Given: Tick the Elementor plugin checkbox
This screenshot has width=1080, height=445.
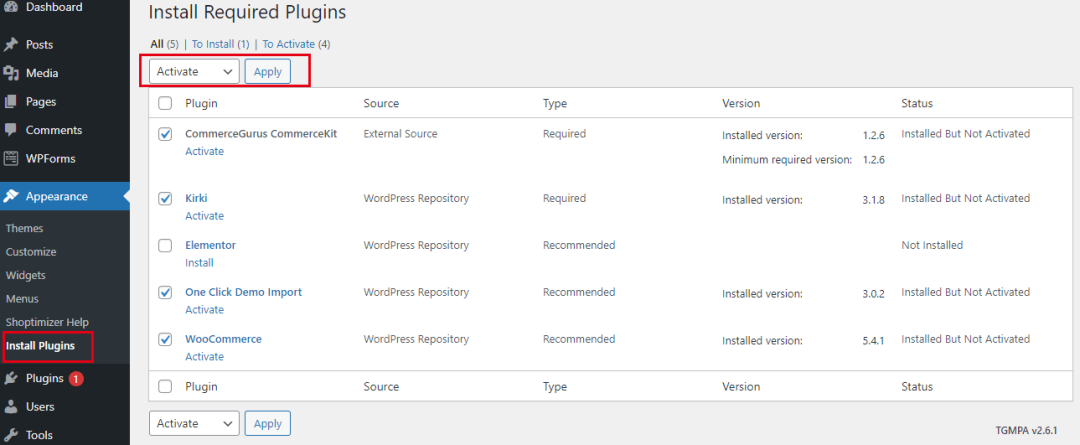Looking at the screenshot, I should [x=165, y=245].
